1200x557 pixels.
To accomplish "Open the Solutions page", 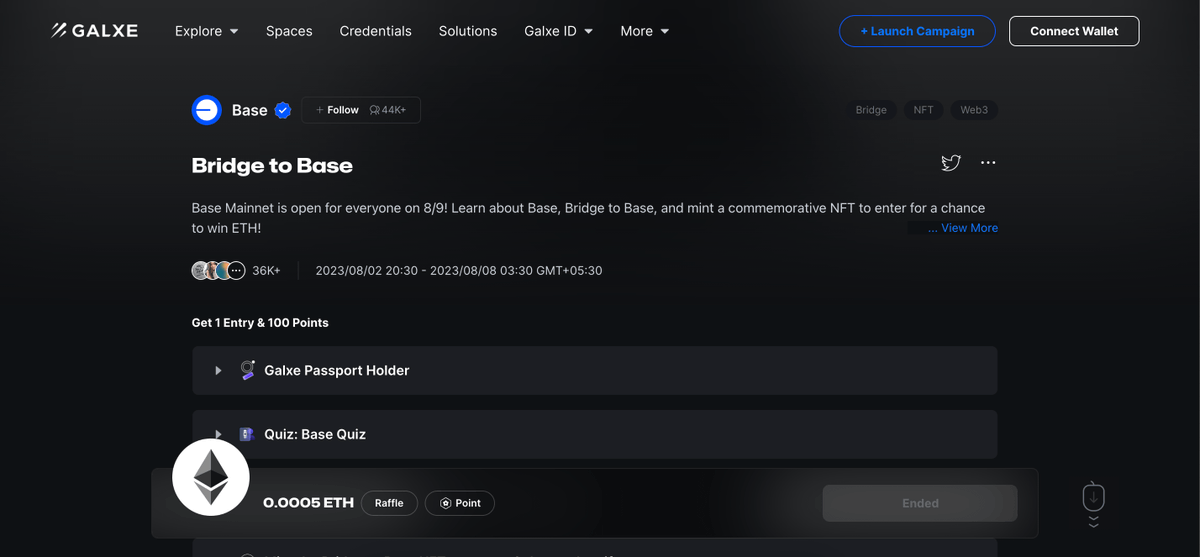I will (467, 31).
